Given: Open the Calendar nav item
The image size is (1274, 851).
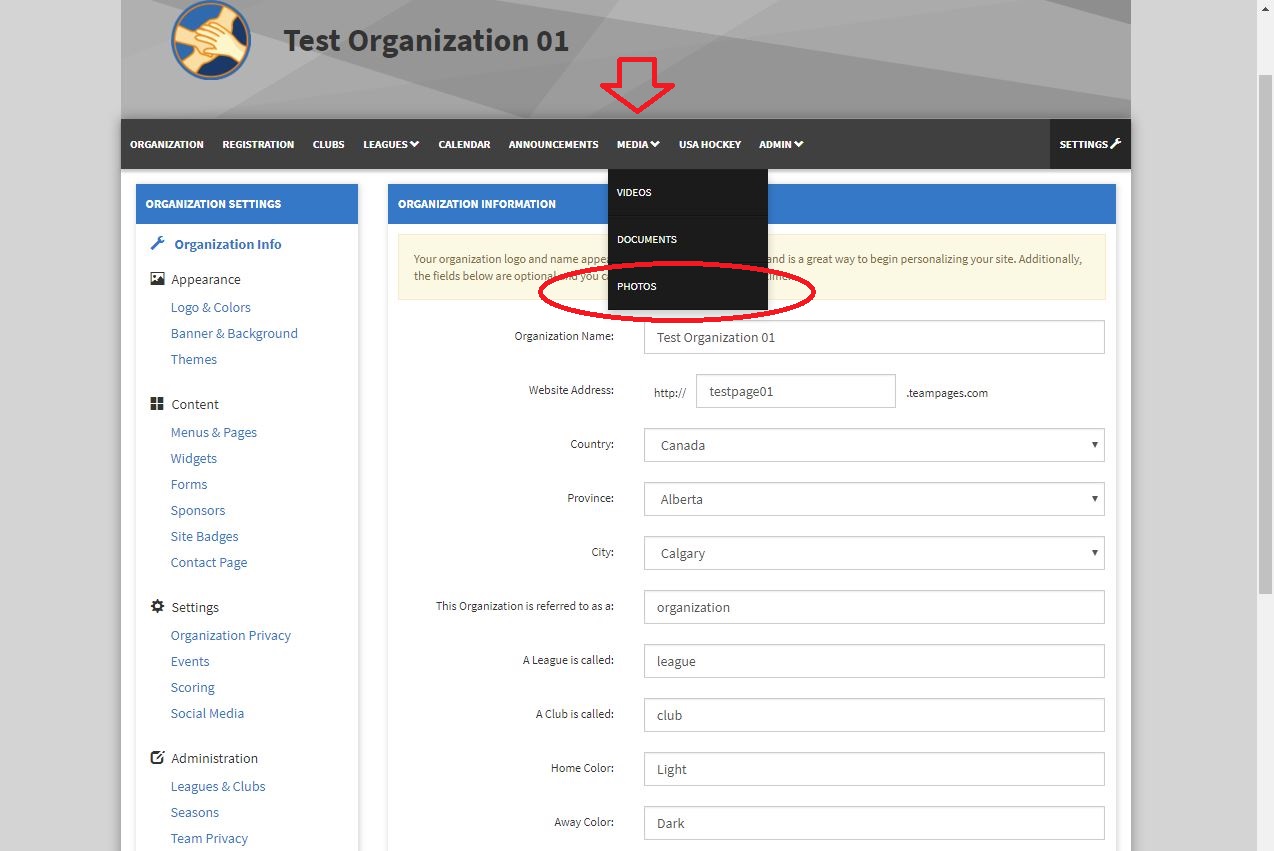Looking at the screenshot, I should pos(464,144).
